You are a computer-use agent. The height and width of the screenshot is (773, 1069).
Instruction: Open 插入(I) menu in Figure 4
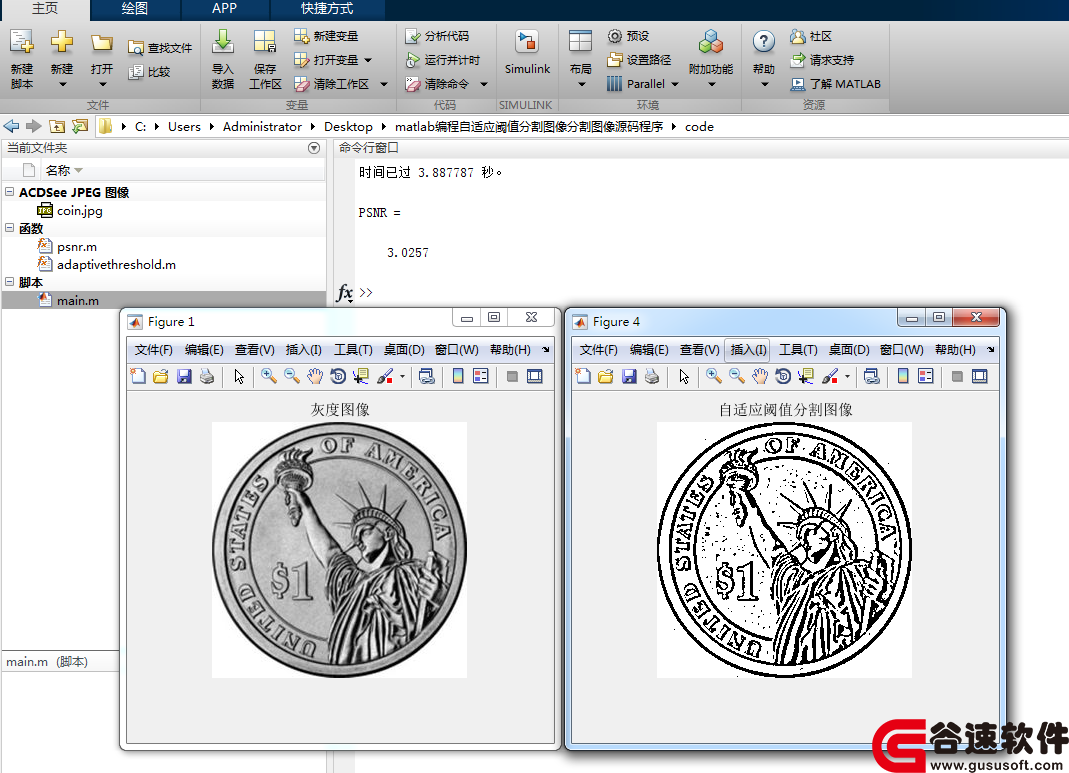(x=748, y=350)
